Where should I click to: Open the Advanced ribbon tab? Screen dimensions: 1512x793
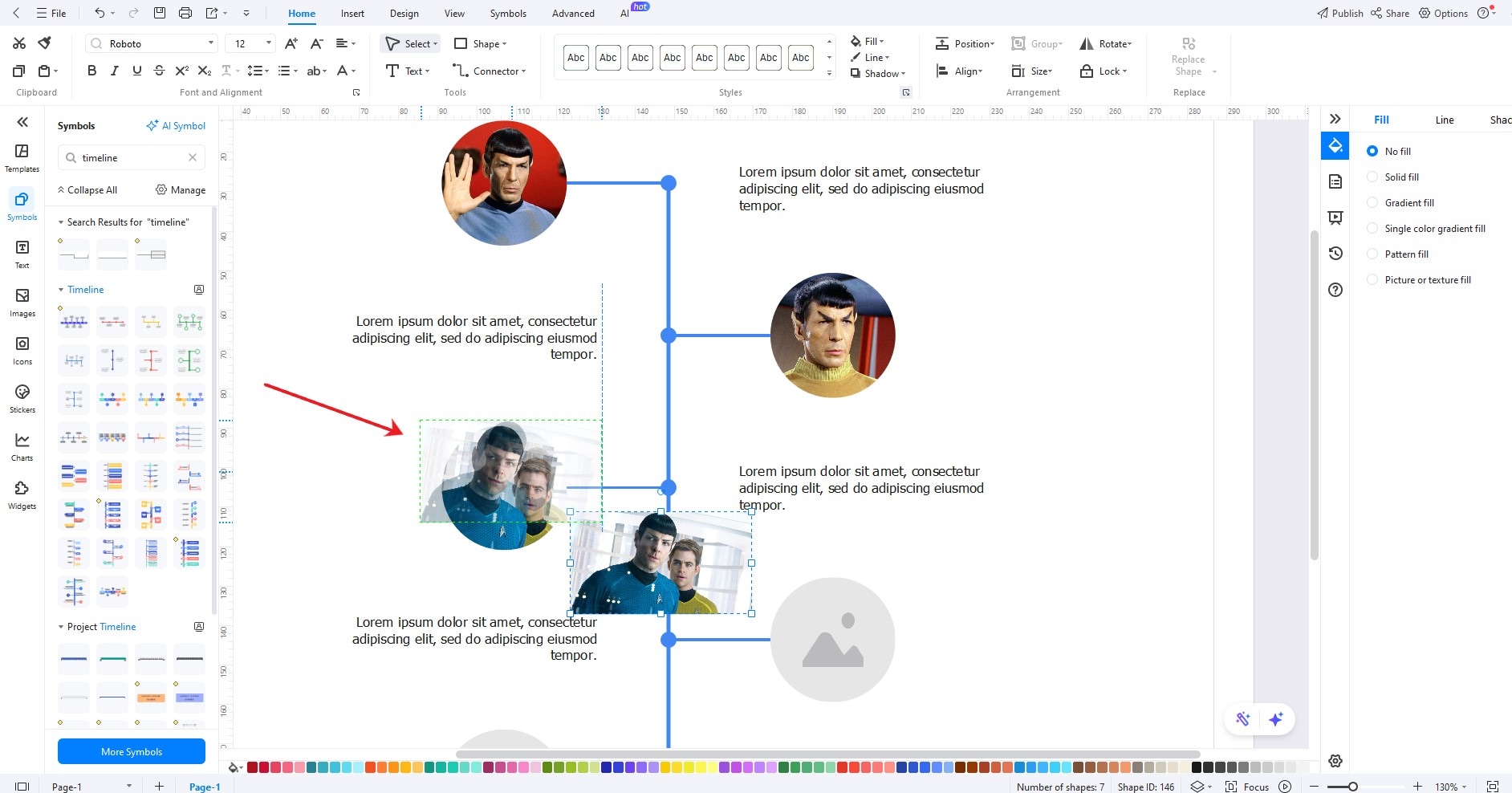coord(573,13)
